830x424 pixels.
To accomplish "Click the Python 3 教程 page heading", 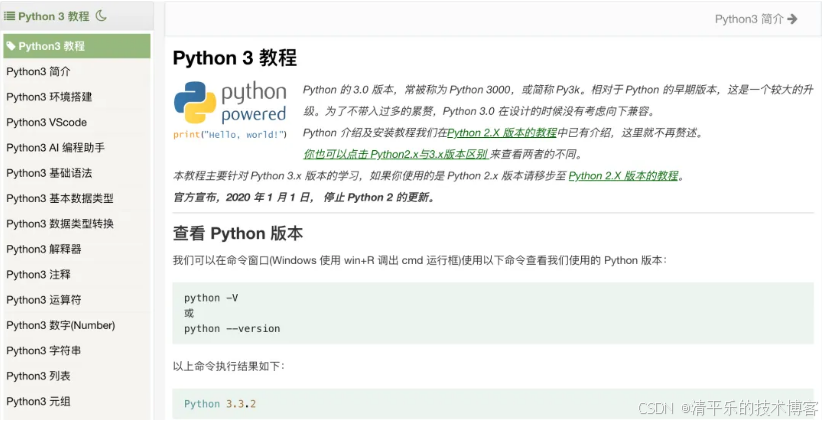I will [234, 58].
